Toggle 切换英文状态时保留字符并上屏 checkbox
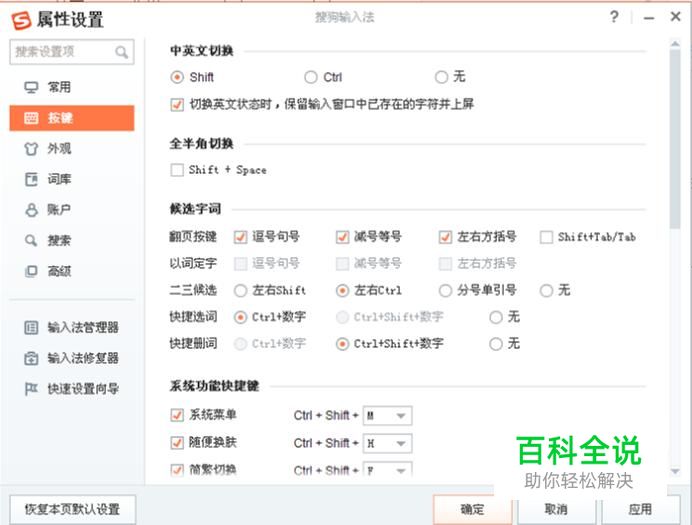This screenshot has height=525, width=692. click(177, 105)
